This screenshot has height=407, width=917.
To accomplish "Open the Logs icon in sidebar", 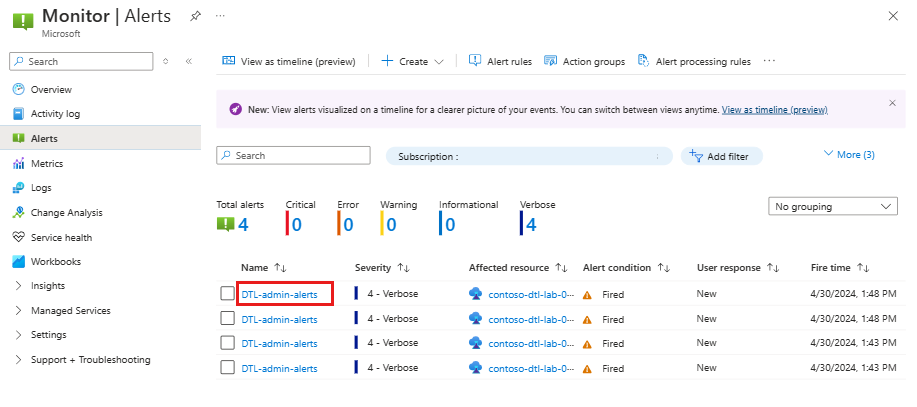I will 19,188.
